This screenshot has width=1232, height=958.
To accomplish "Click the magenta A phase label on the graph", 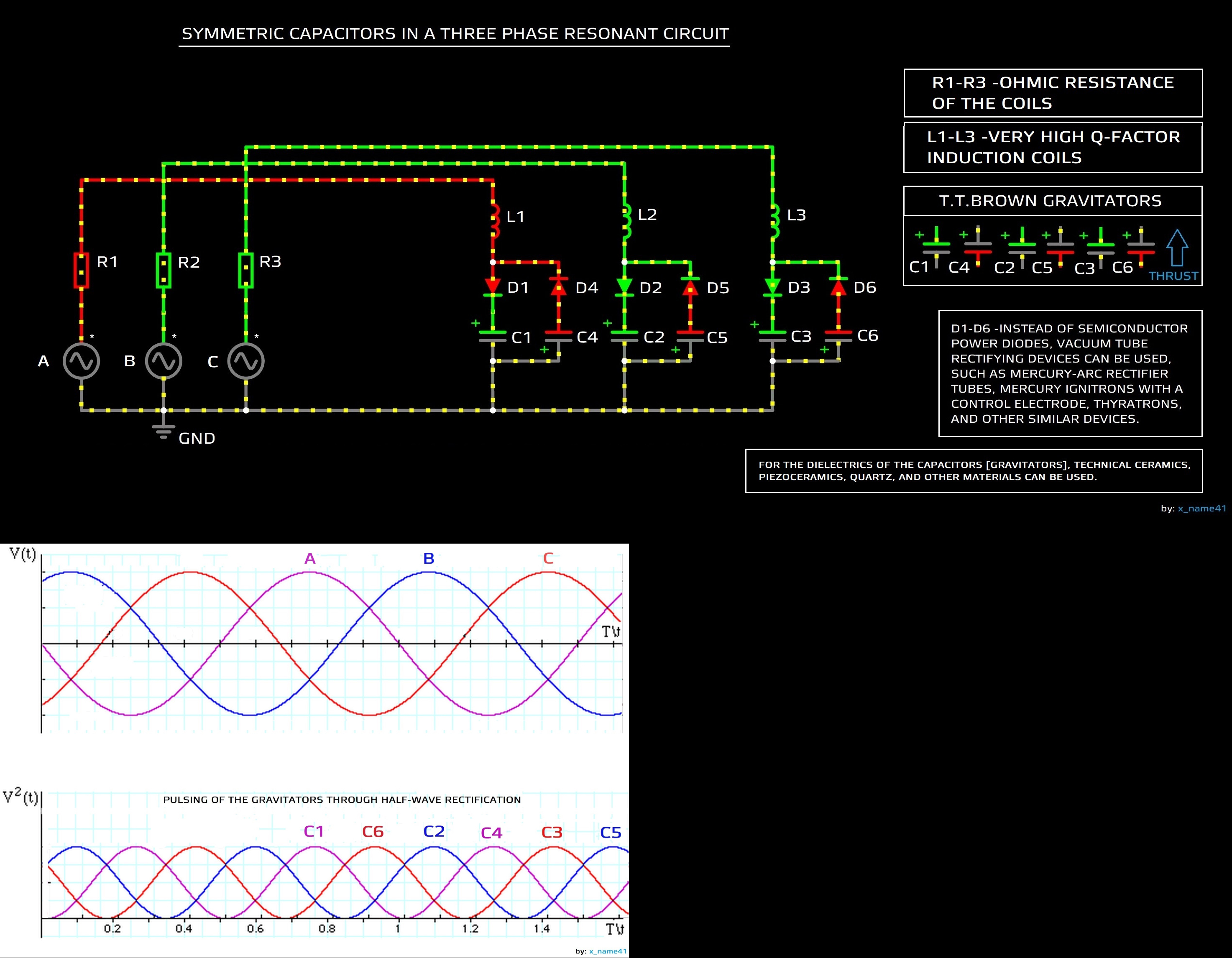I will tap(310, 559).
